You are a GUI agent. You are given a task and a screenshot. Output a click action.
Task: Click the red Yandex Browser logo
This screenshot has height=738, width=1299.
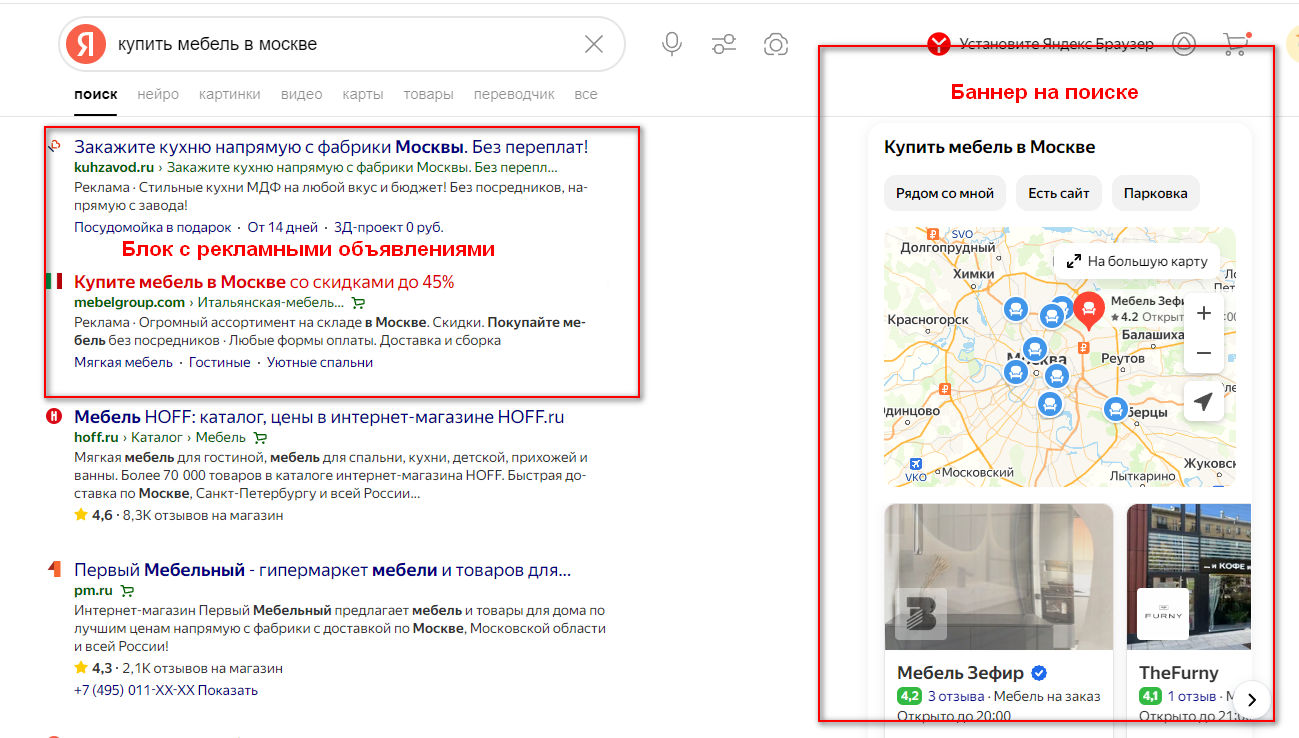point(938,44)
